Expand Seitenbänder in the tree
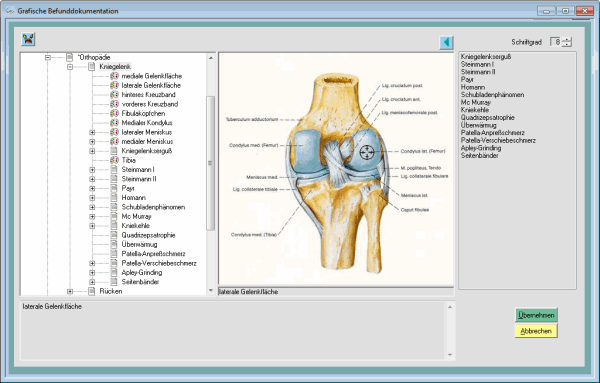Screen dimensions: 600x383 point(92,282)
